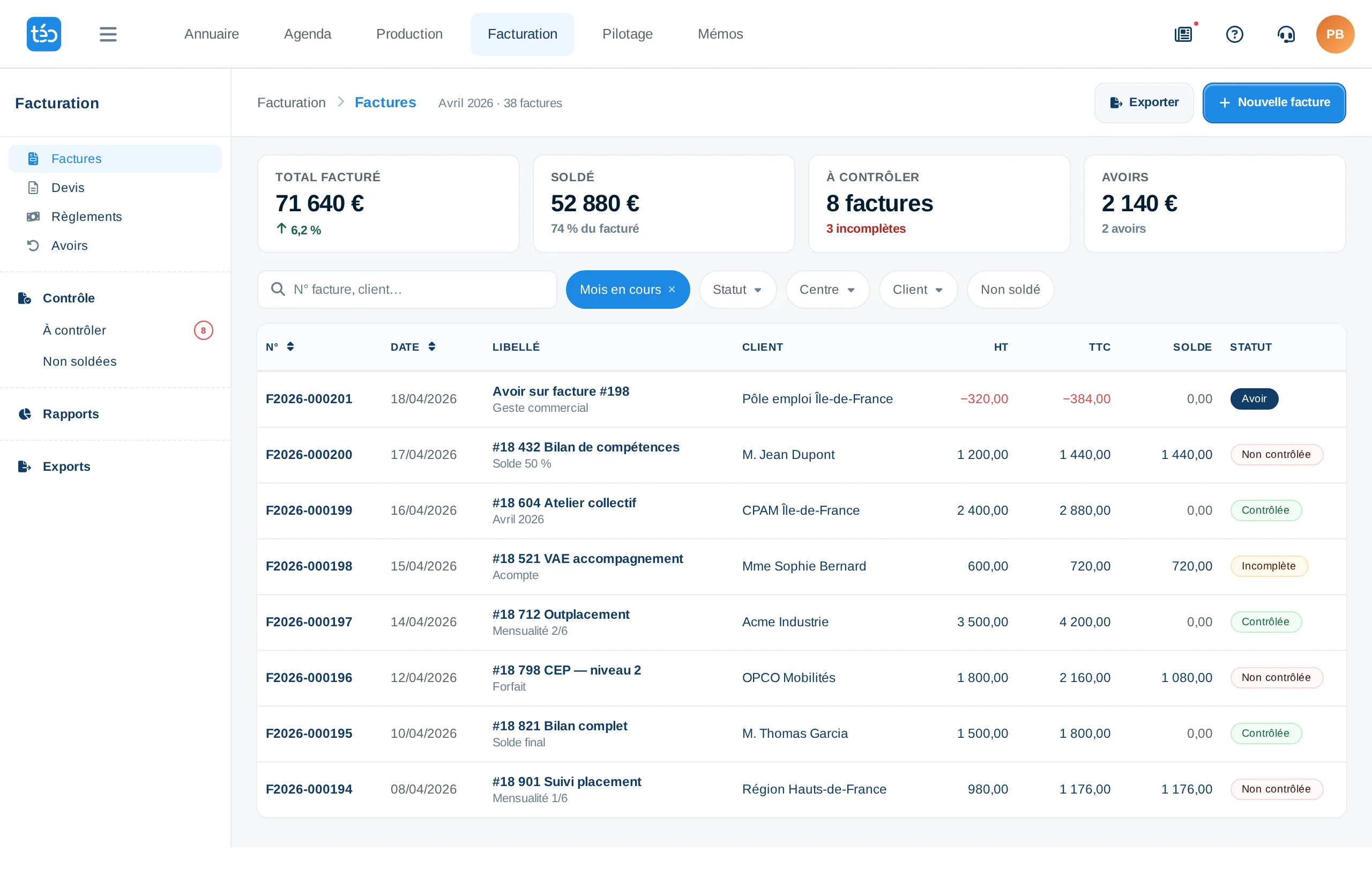Focus the invoice search field

[407, 290]
